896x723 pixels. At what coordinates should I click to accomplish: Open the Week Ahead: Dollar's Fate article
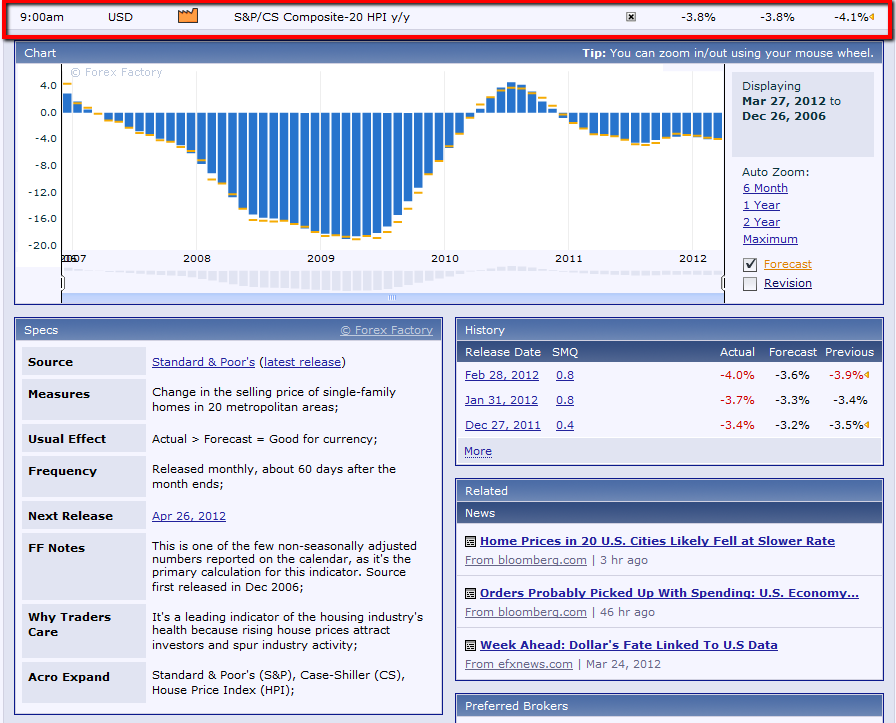coord(629,645)
